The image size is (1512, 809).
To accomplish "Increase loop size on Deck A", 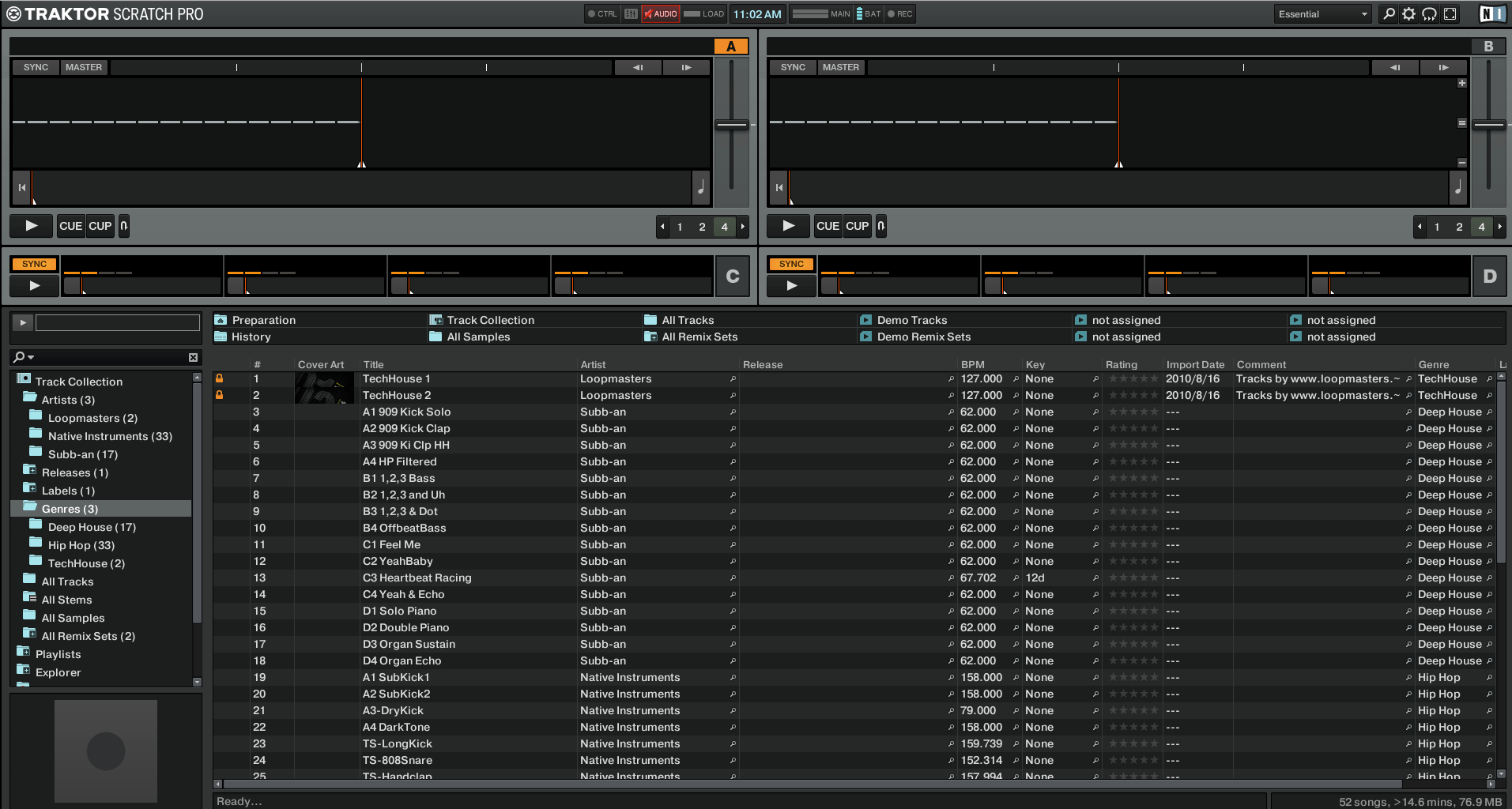I will (x=743, y=227).
